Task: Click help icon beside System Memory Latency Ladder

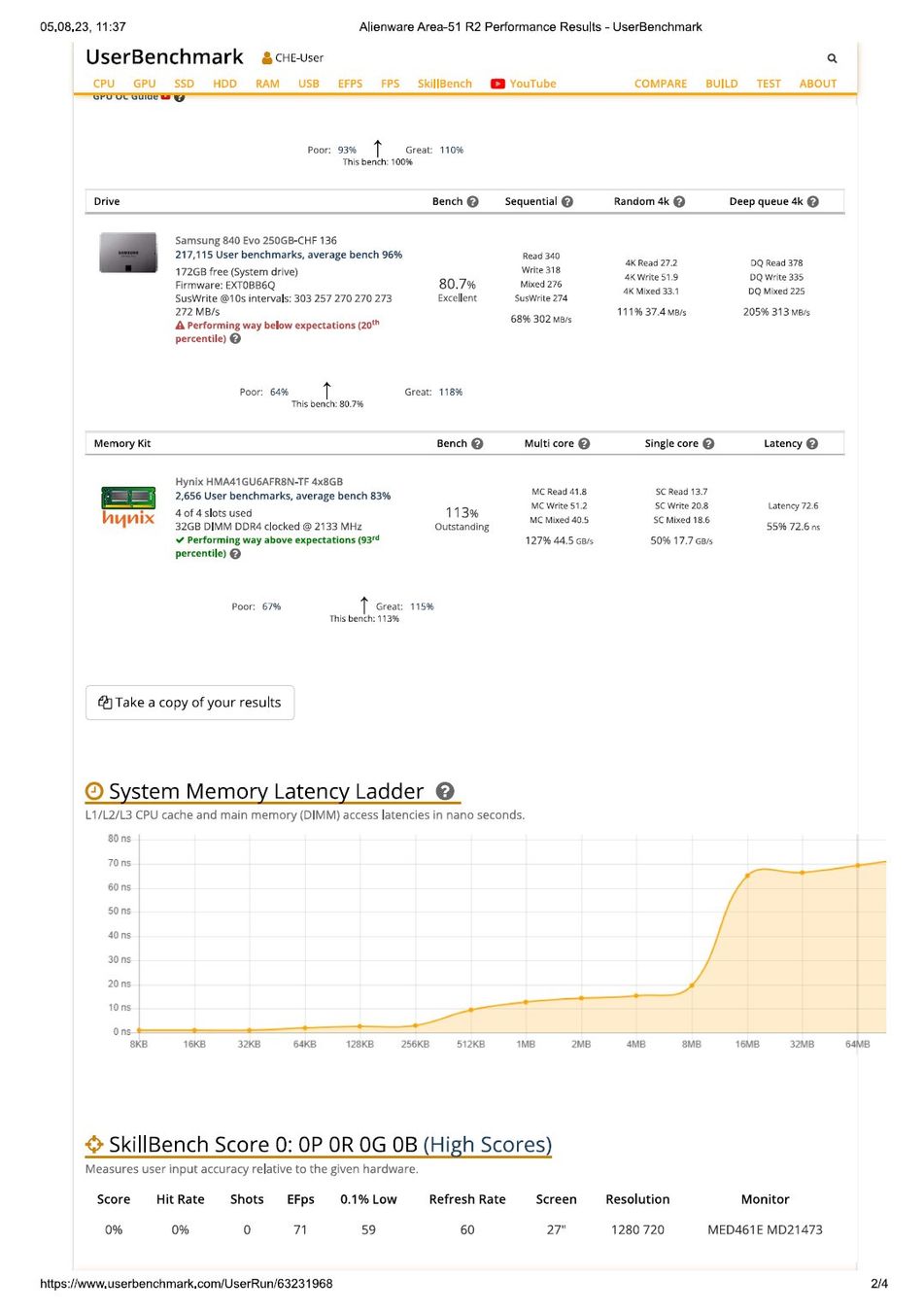Action: [445, 791]
